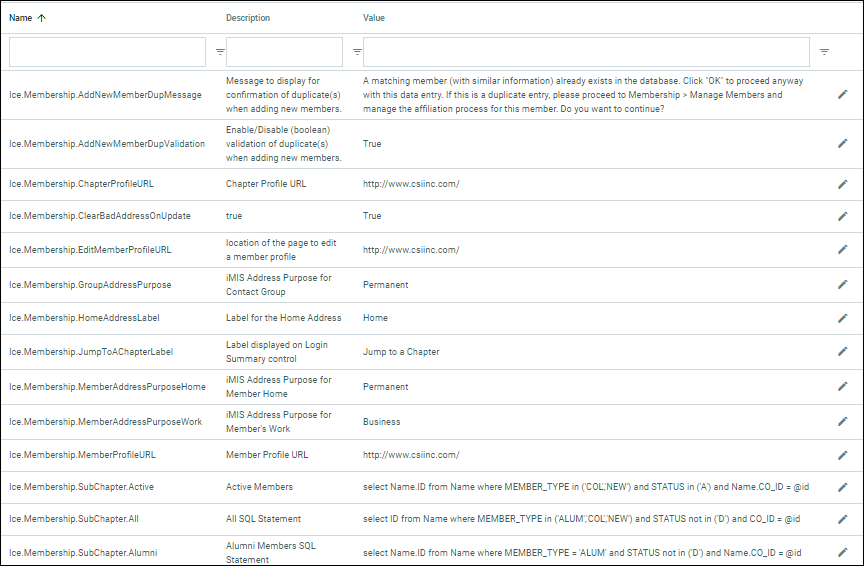Click pencil icon for ChapterProfileURL
The image size is (864, 566).
(x=842, y=184)
